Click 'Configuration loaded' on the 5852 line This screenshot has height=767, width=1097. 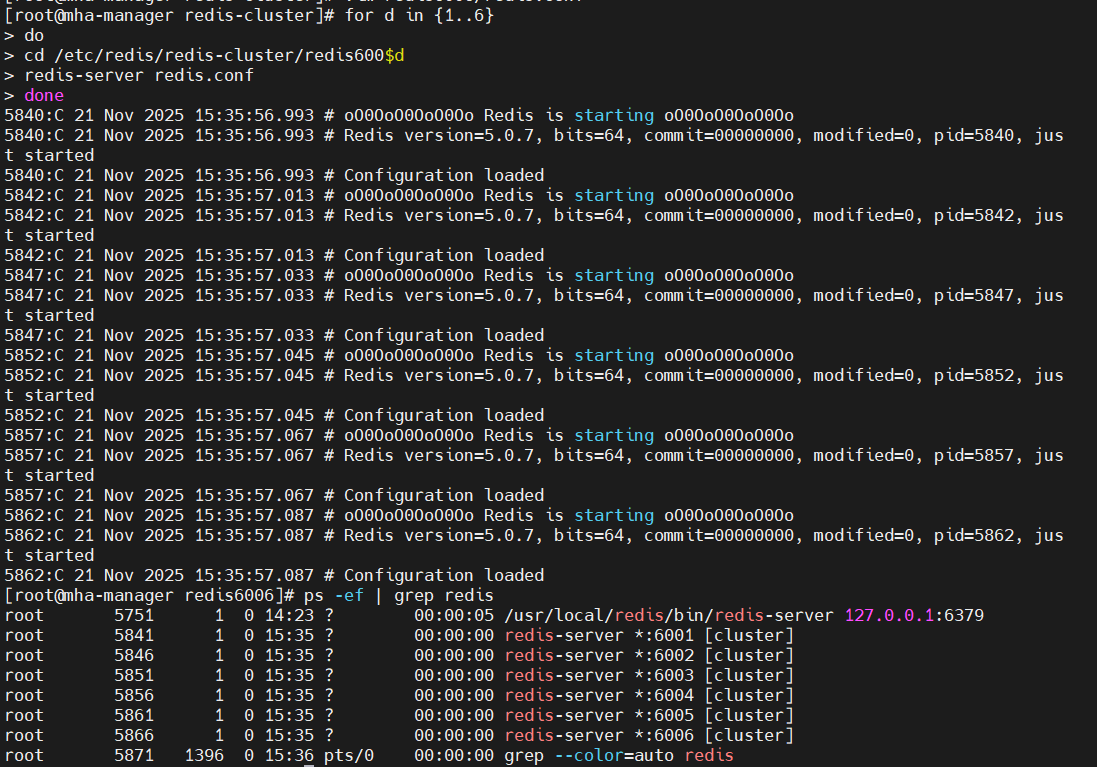click(444, 416)
